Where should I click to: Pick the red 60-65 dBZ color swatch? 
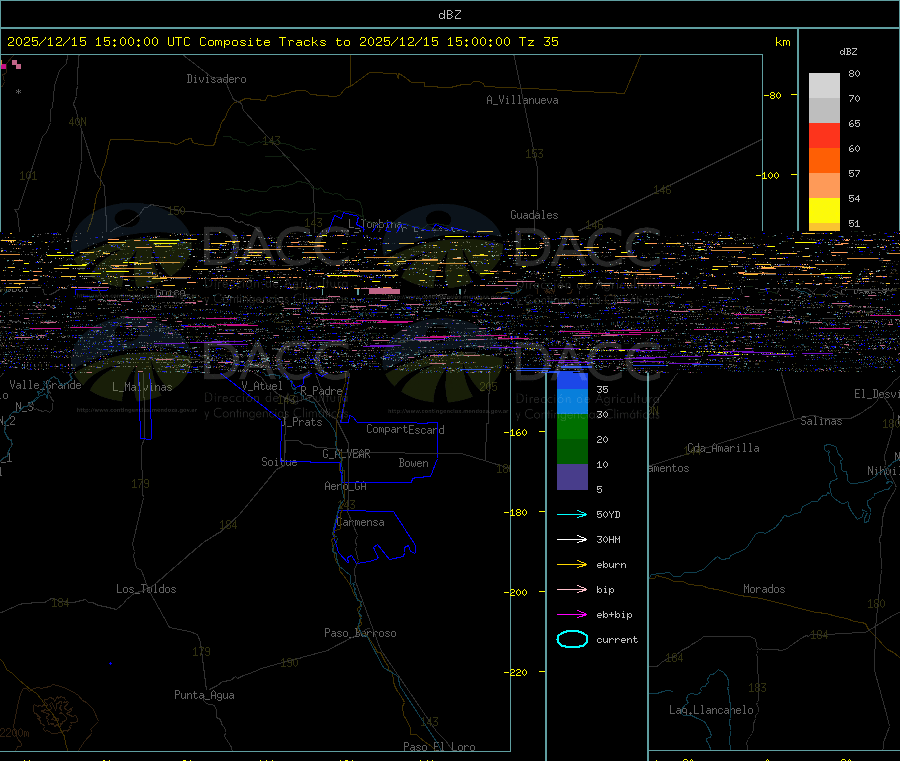point(824,135)
